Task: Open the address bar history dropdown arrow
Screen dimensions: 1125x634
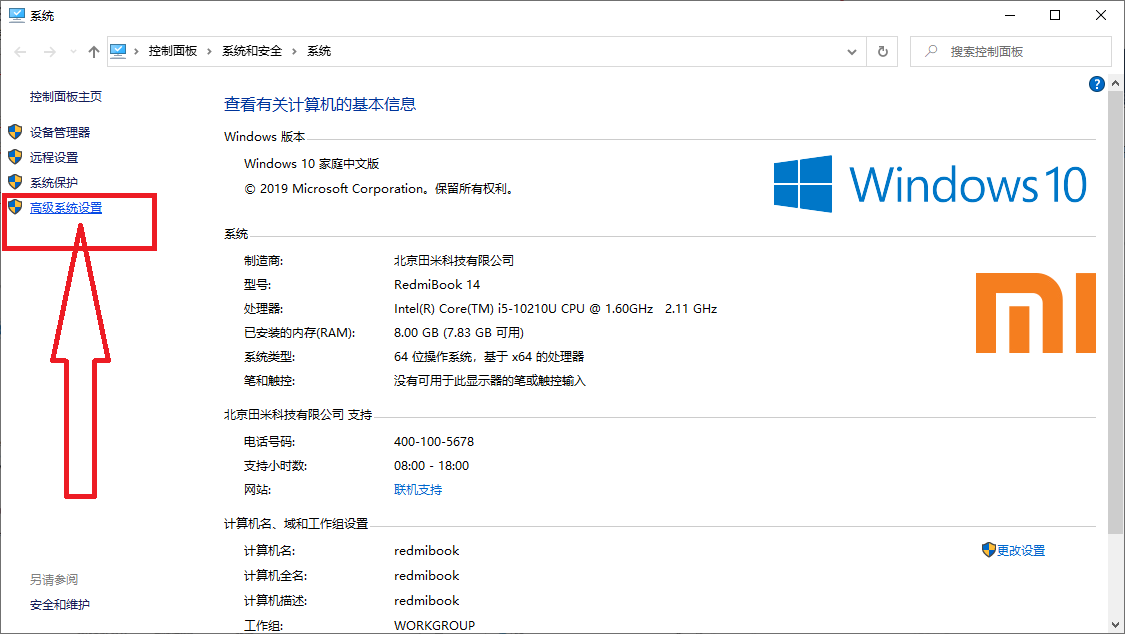Action: pyautogui.click(x=851, y=50)
